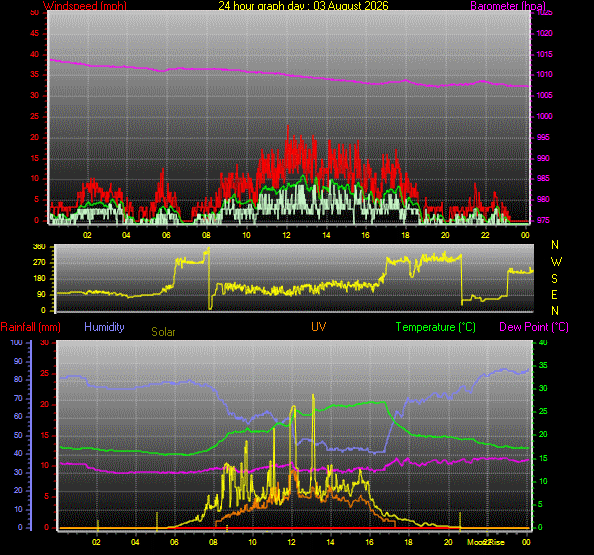Click barometer axis value "995"
The width and height of the screenshot is (594, 555).
click(x=543, y=137)
